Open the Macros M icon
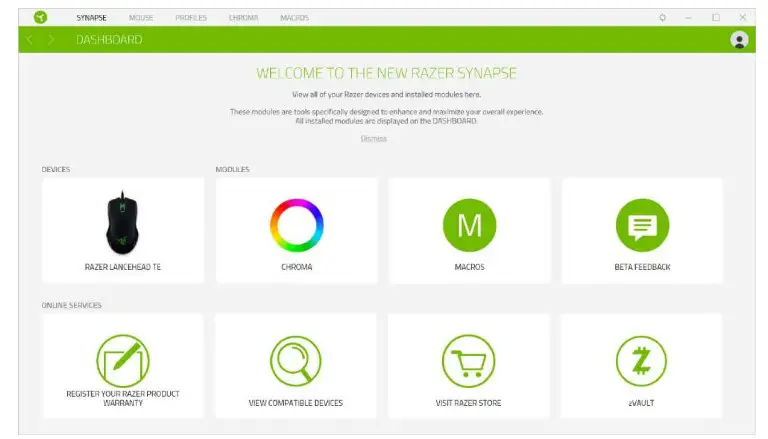This screenshot has height=439, width=768. point(469,225)
